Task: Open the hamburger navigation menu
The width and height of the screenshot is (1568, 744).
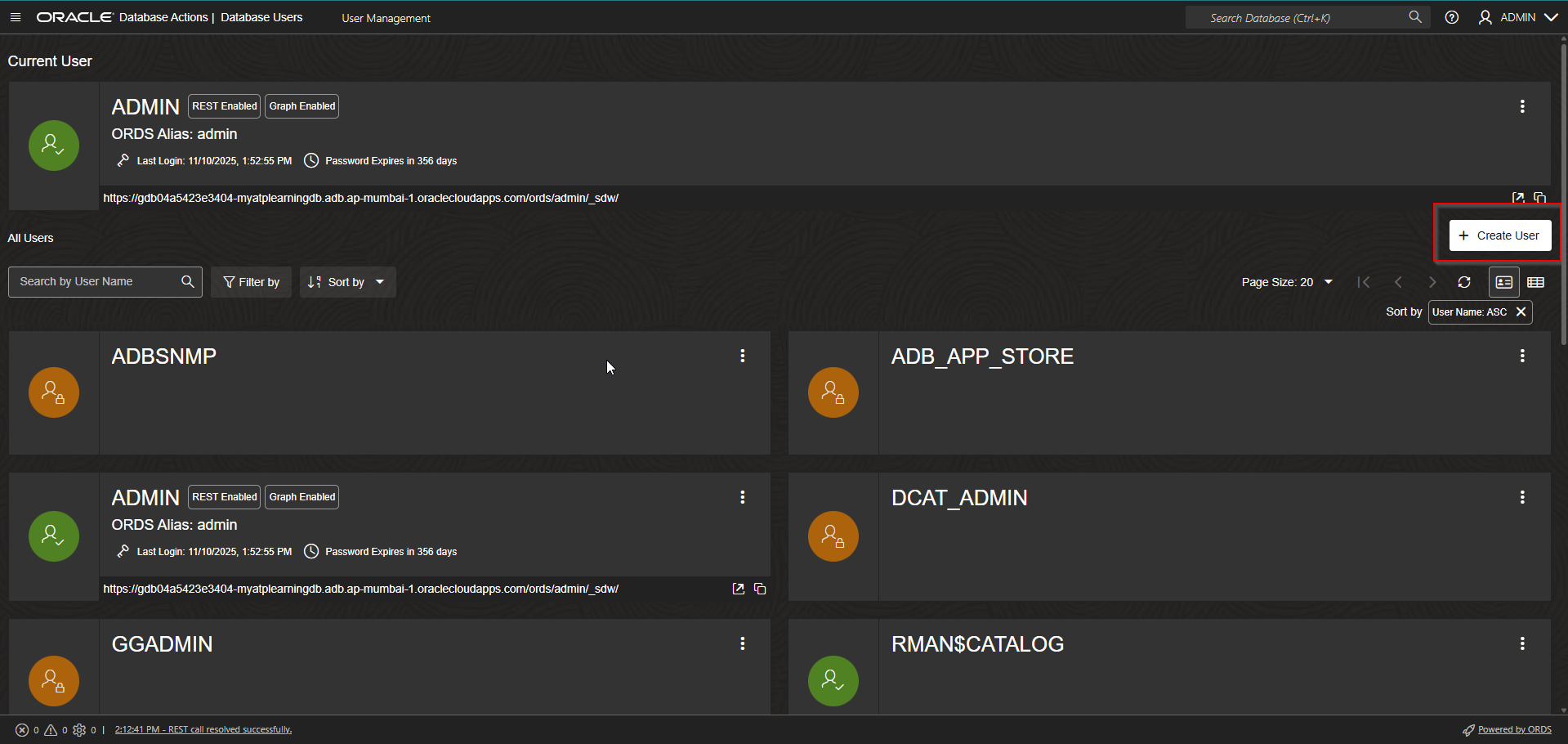Action: click(x=16, y=17)
